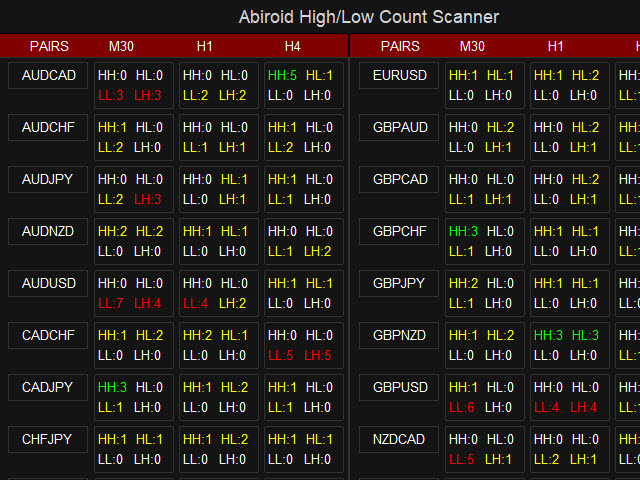Select the CHFJPY H4 cell

(x=304, y=449)
